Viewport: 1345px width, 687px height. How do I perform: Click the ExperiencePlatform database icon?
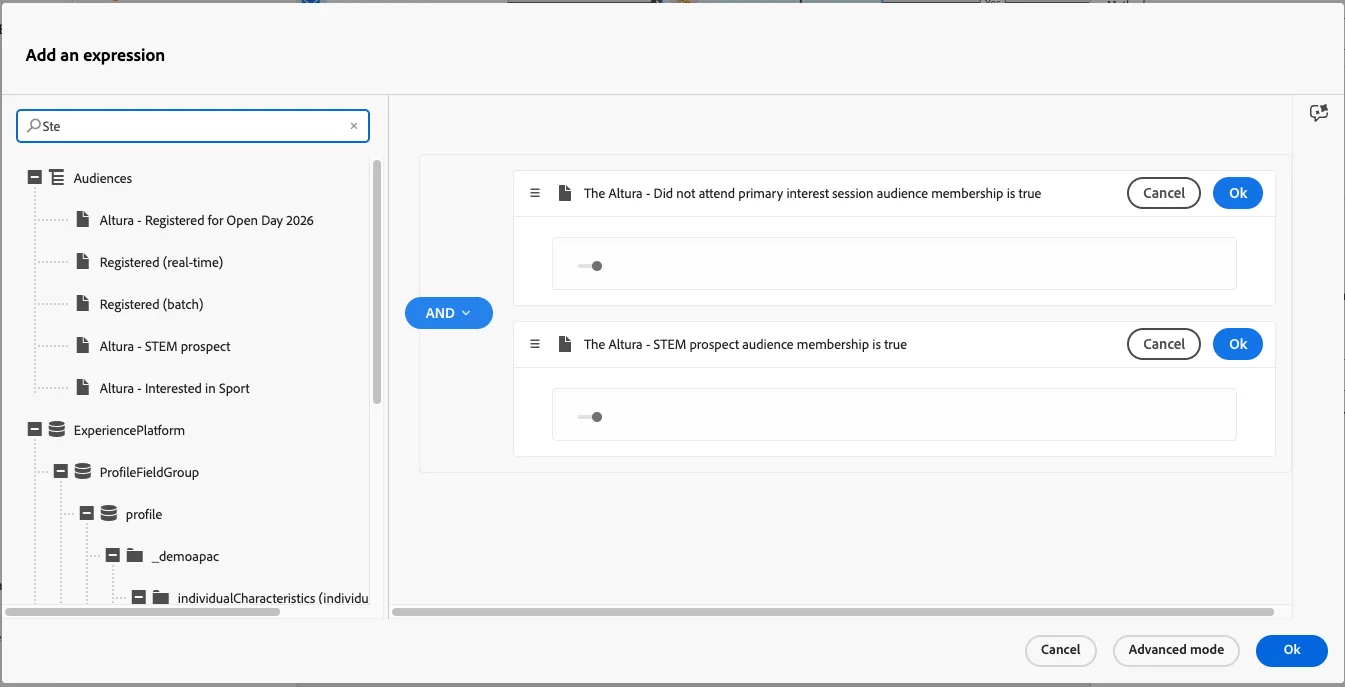[57, 430]
